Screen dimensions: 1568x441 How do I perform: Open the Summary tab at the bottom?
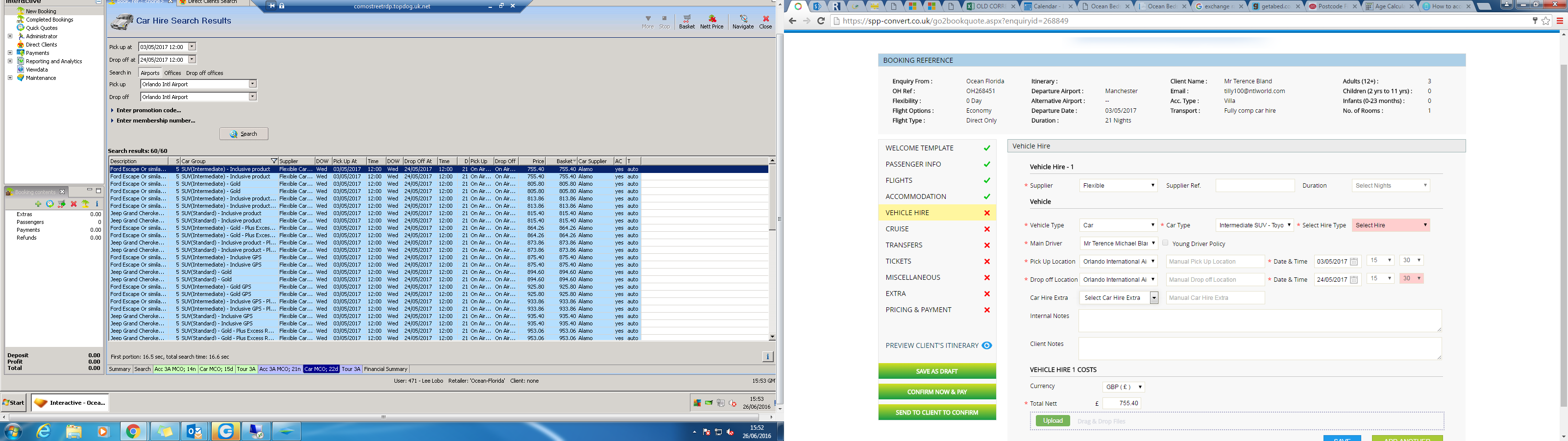119,369
